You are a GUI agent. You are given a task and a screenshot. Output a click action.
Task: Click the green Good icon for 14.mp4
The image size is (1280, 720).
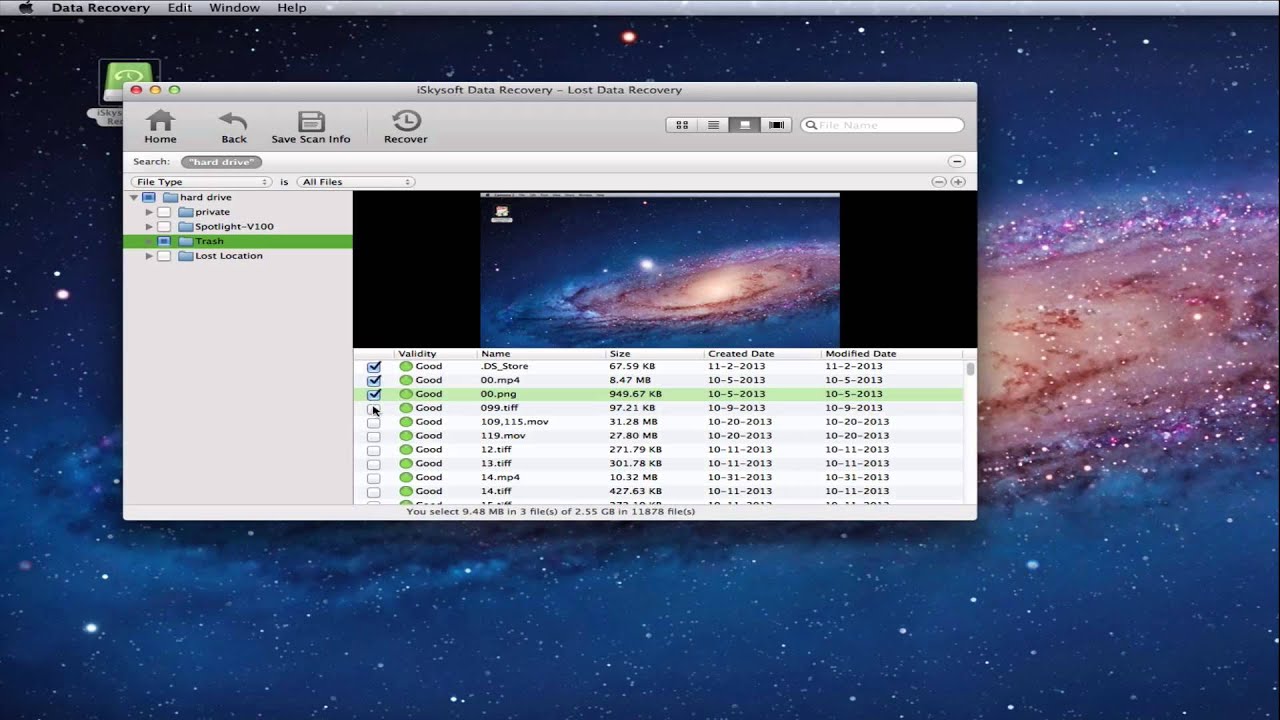coord(406,477)
